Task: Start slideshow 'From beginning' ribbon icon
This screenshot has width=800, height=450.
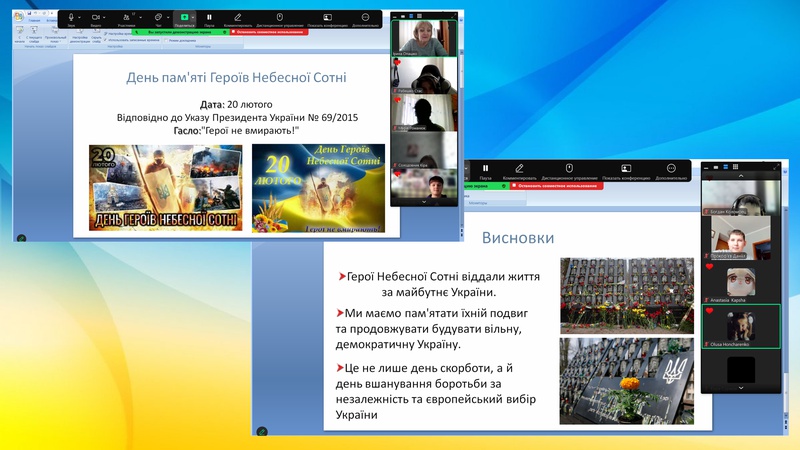Action: [x=20, y=34]
